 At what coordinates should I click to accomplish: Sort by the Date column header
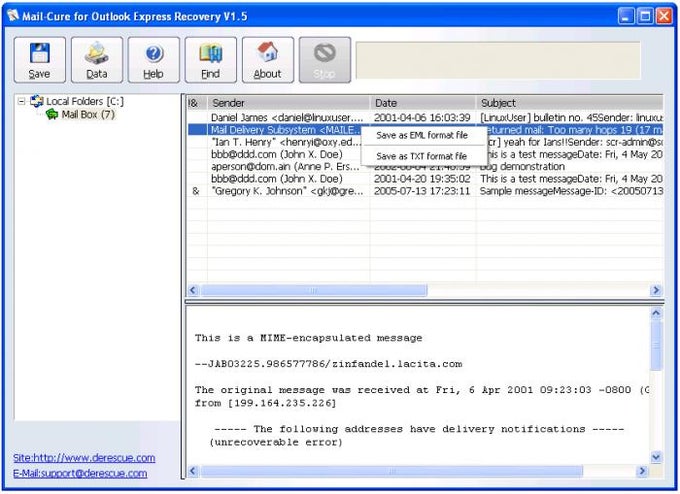[423, 103]
